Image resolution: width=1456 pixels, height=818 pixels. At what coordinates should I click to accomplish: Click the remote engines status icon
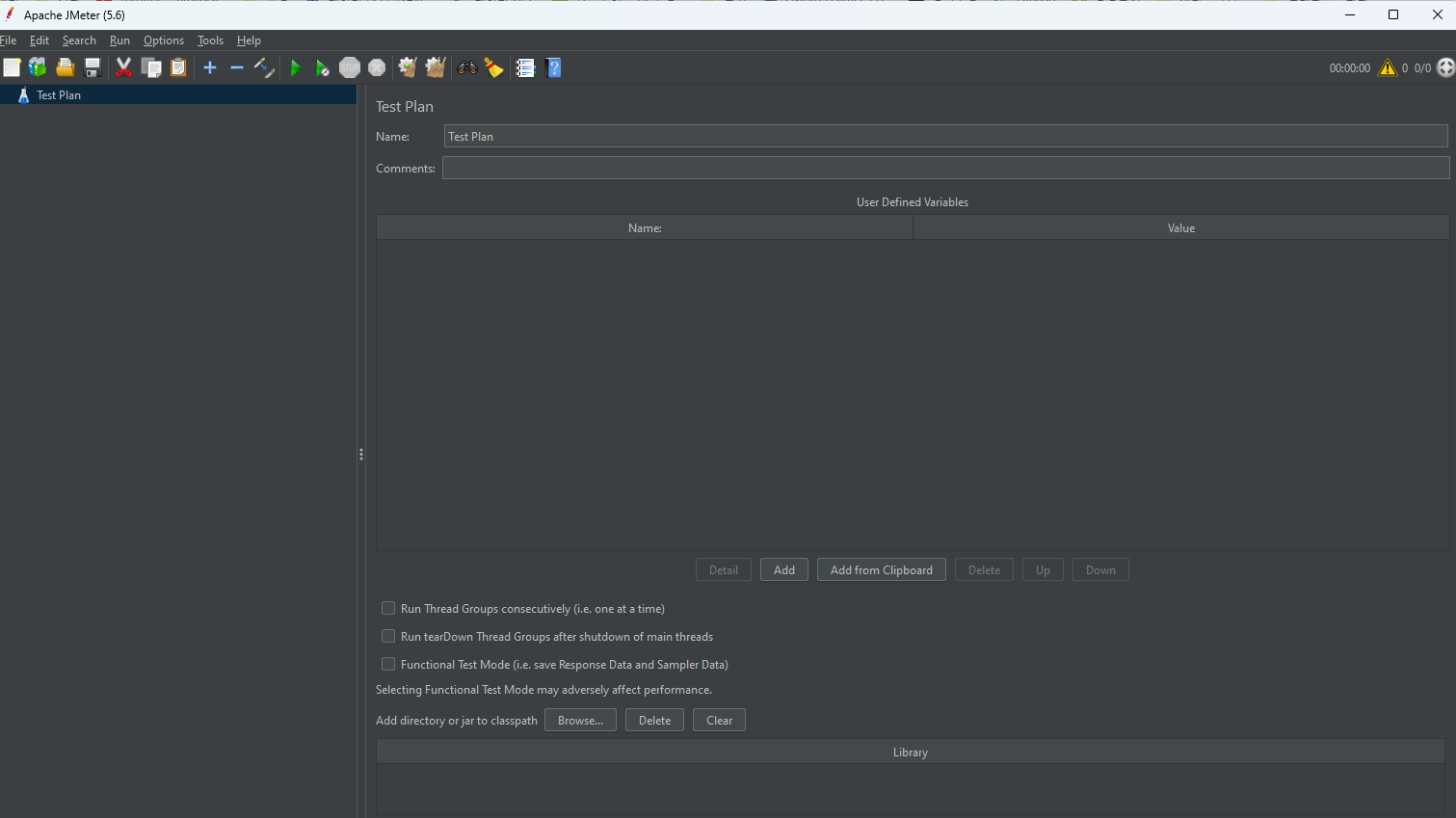(x=1445, y=67)
